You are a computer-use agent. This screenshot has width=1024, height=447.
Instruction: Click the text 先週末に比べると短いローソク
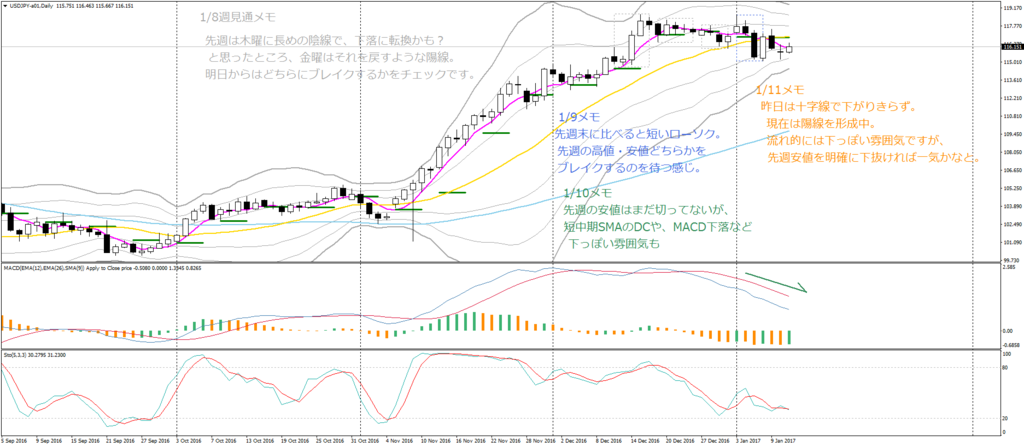click(x=637, y=135)
